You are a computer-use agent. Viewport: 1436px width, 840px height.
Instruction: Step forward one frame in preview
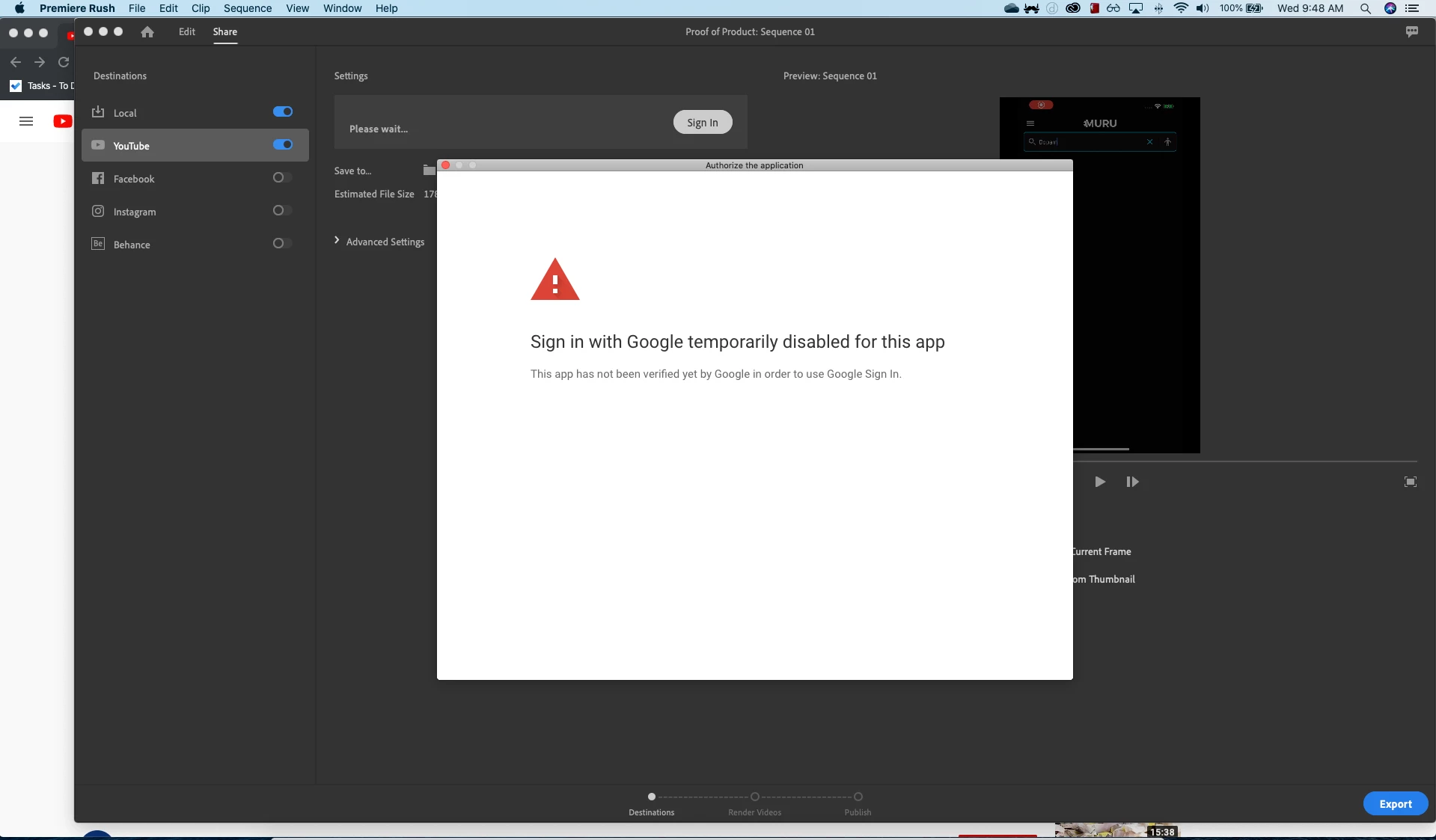1132,482
